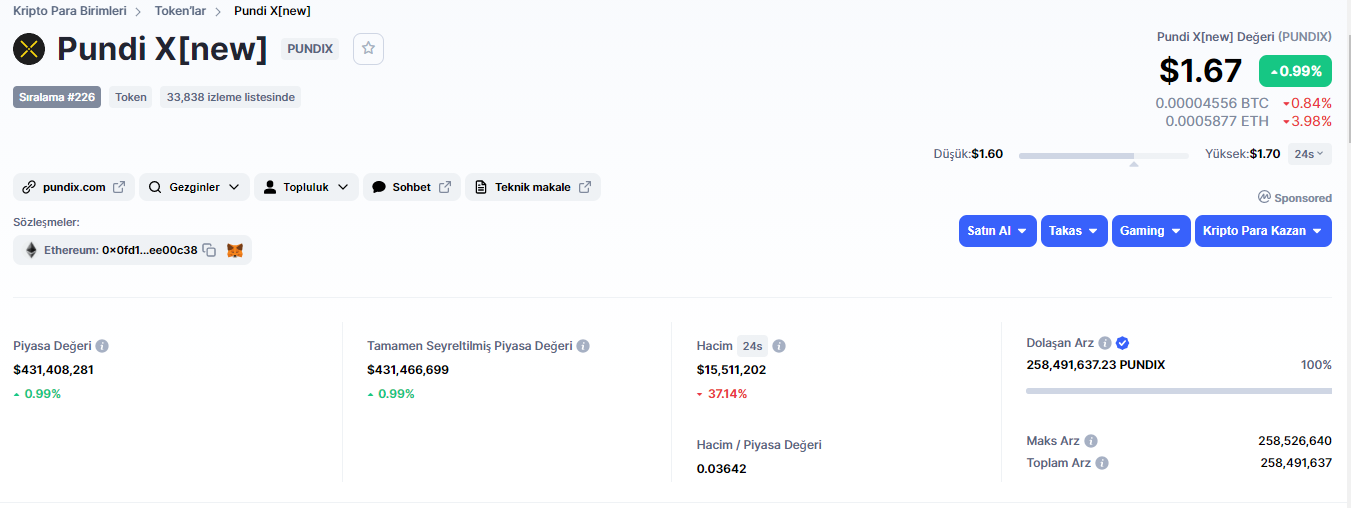The width and height of the screenshot is (1351, 508).
Task: Open the Kripto Para Kazan menu
Action: [x=1263, y=231]
